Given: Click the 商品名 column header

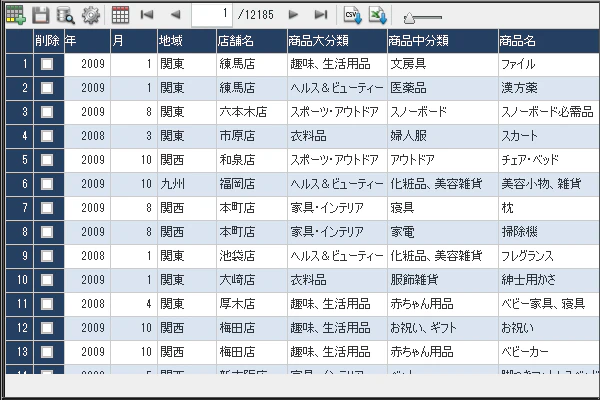Looking at the screenshot, I should tap(549, 41).
